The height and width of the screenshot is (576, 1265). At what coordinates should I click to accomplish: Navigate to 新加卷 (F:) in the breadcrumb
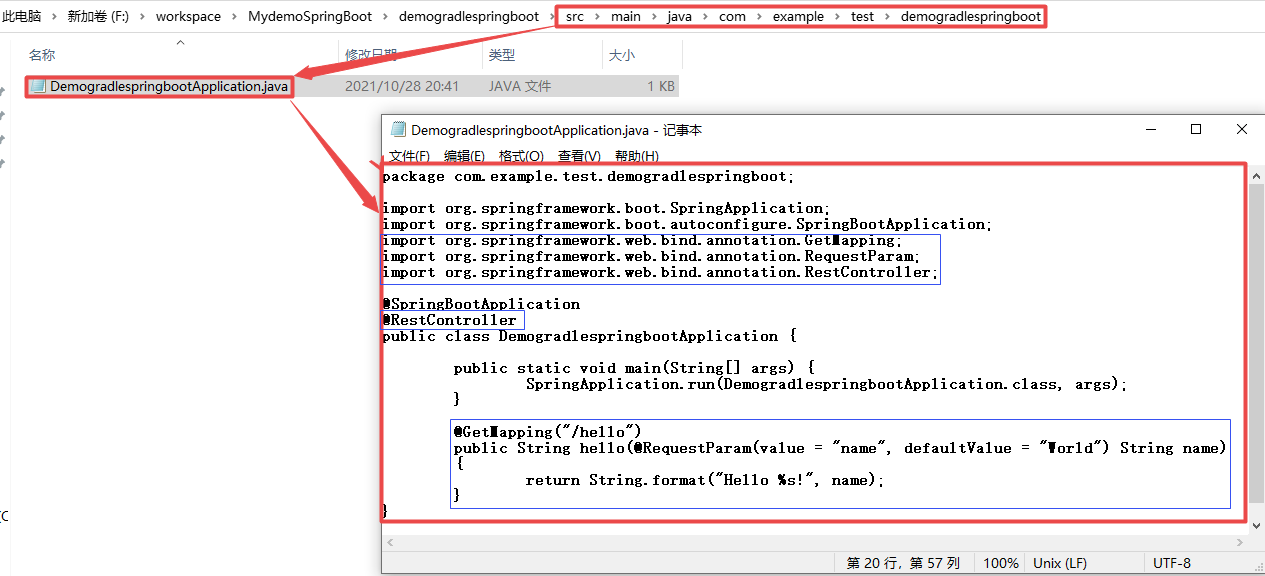pyautogui.click(x=98, y=16)
